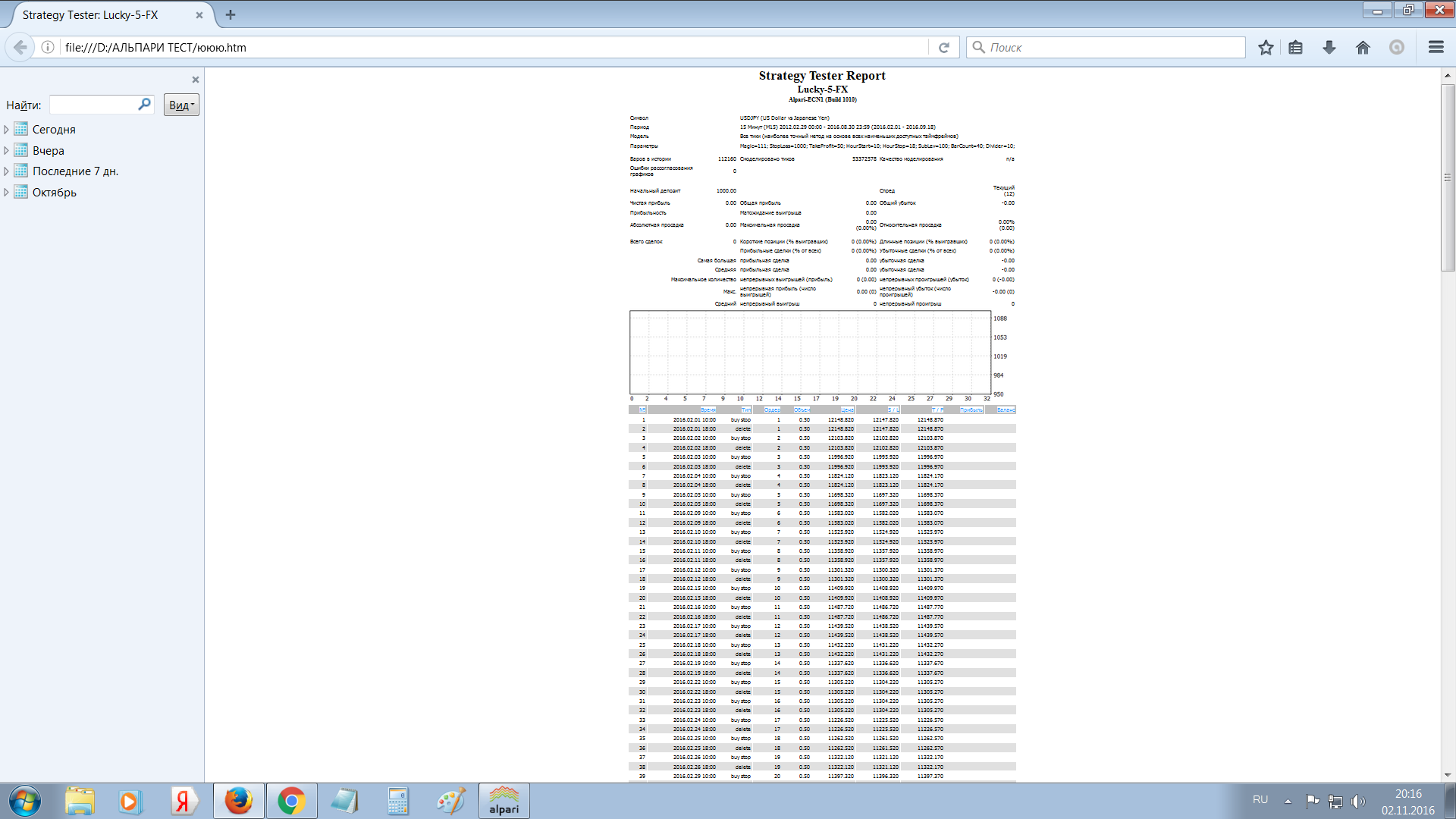Switch to Google Chrome in the taskbar

click(x=291, y=801)
